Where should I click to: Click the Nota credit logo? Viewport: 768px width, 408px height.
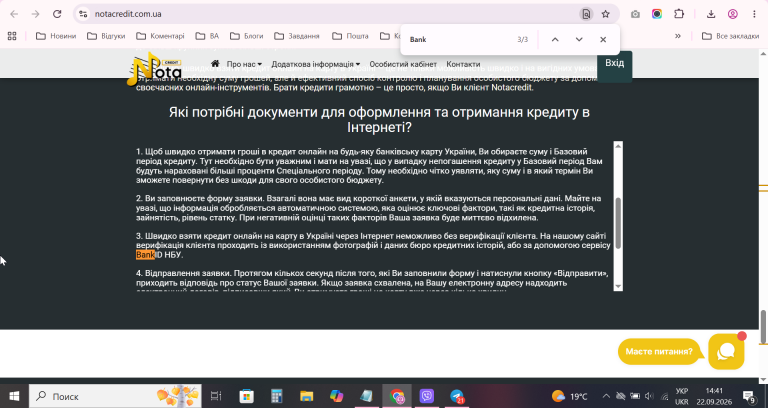pos(154,70)
